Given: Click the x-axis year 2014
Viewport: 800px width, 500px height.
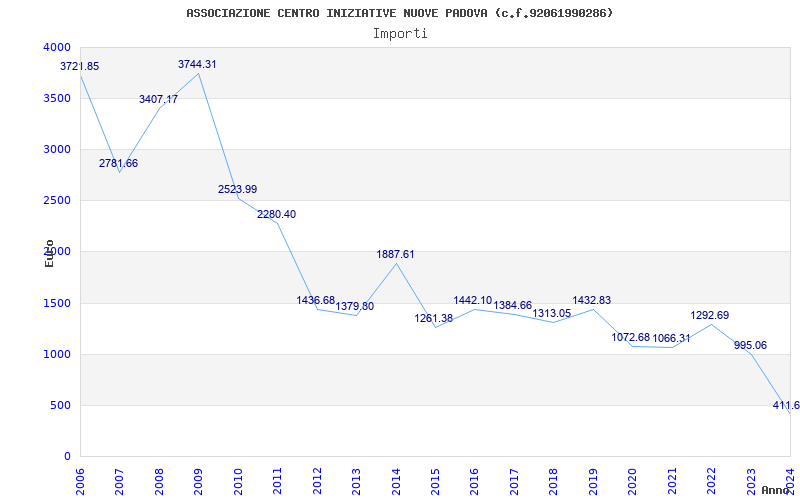Looking at the screenshot, I should [395, 482].
